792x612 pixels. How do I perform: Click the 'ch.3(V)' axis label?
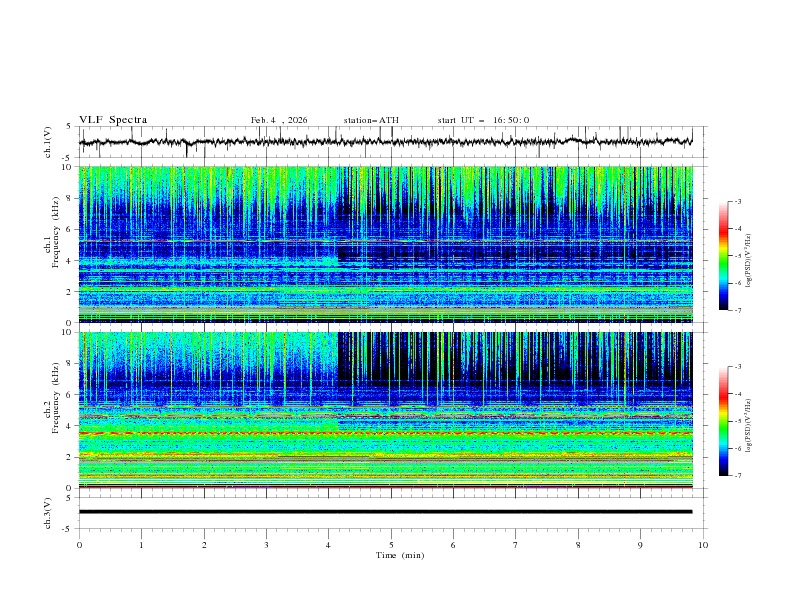[x=48, y=513]
